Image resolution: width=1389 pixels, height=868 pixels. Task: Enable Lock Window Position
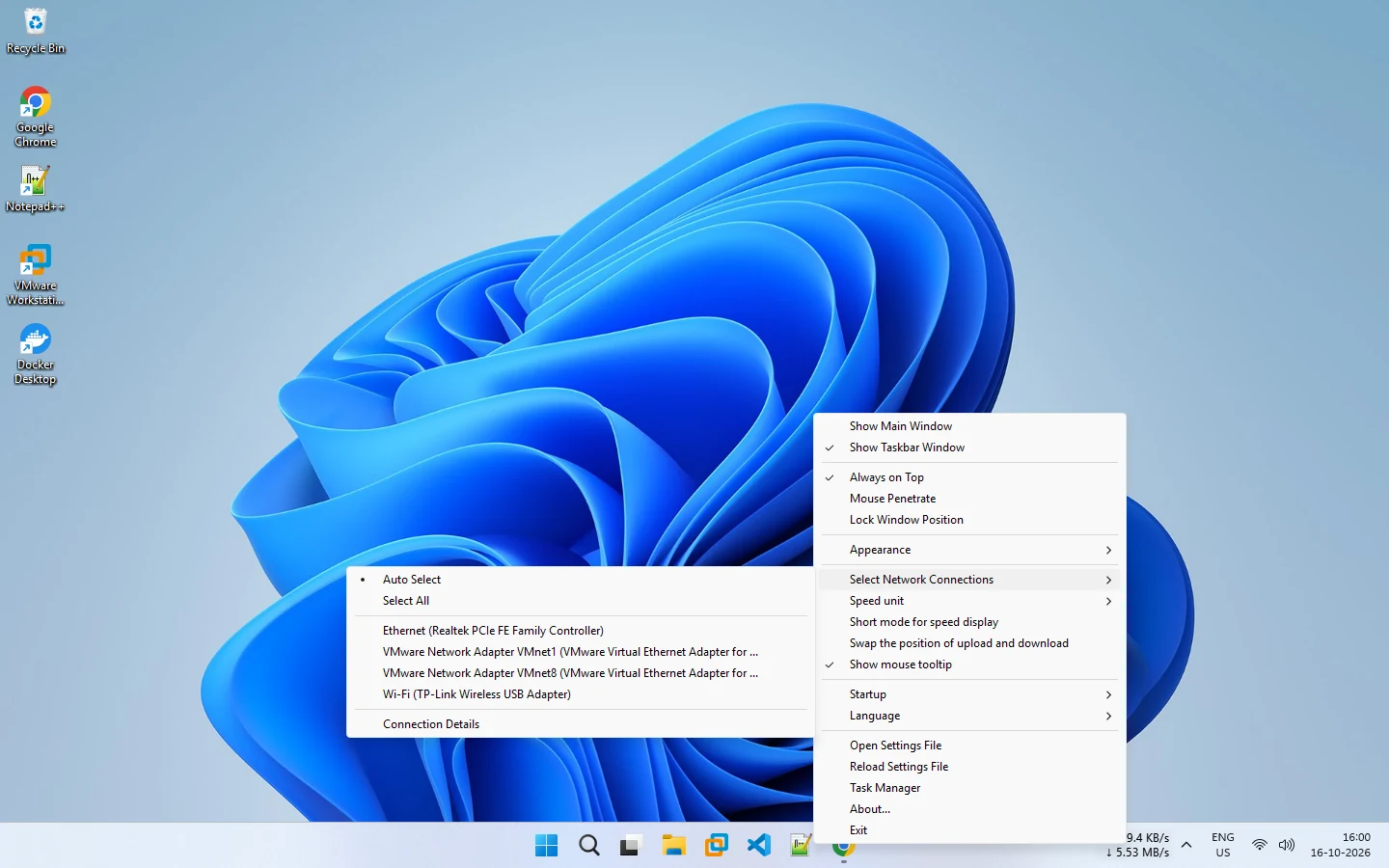tap(969, 520)
